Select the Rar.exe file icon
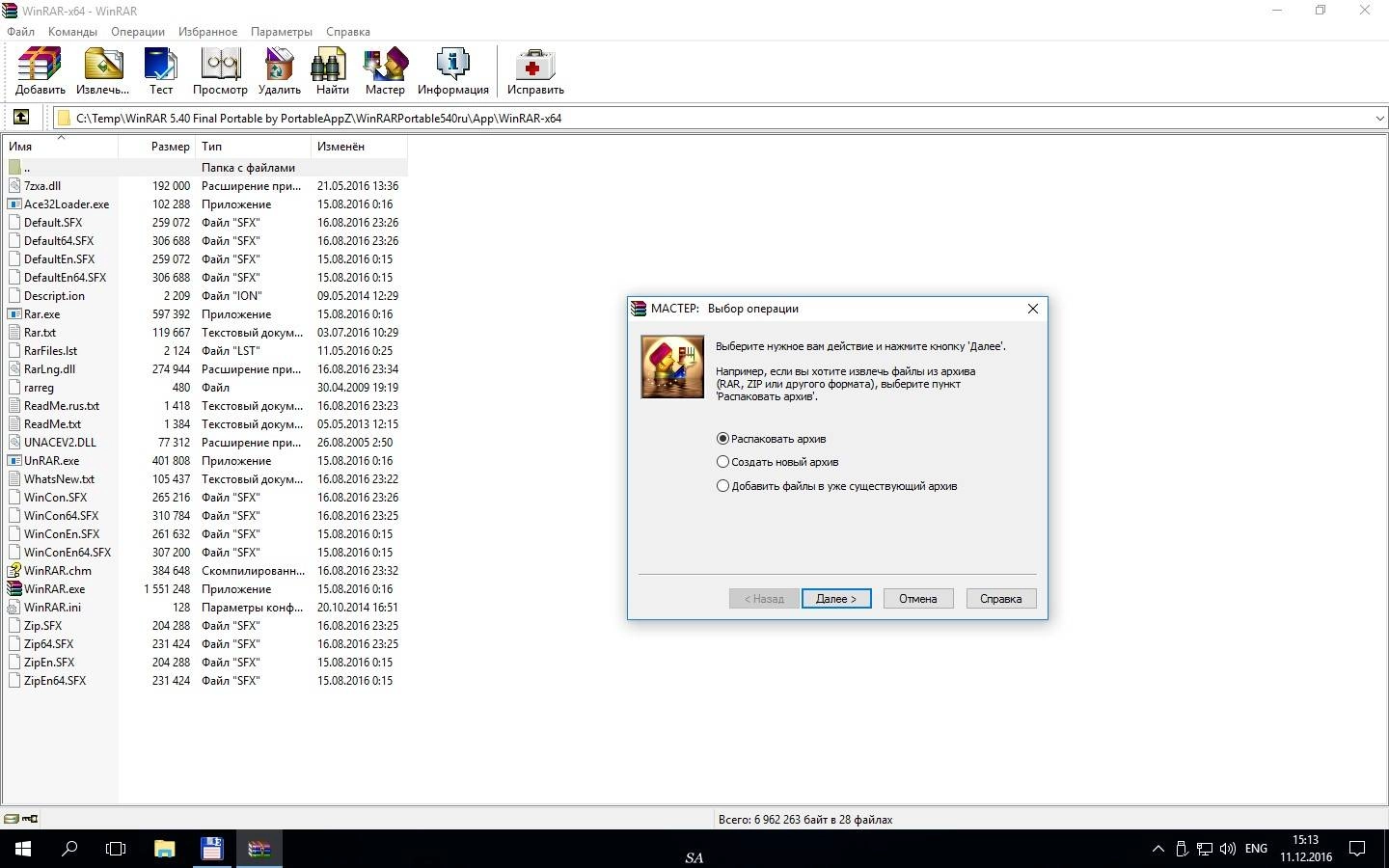 (14, 313)
